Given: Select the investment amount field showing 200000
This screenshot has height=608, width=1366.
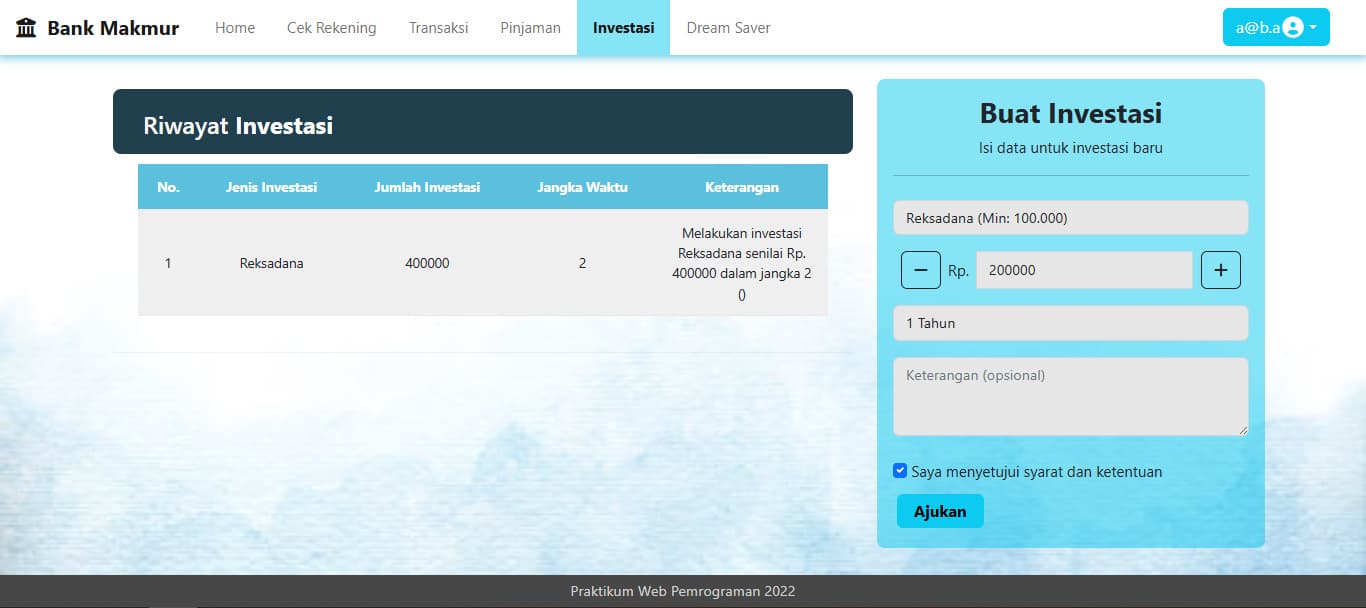Looking at the screenshot, I should 1083,269.
